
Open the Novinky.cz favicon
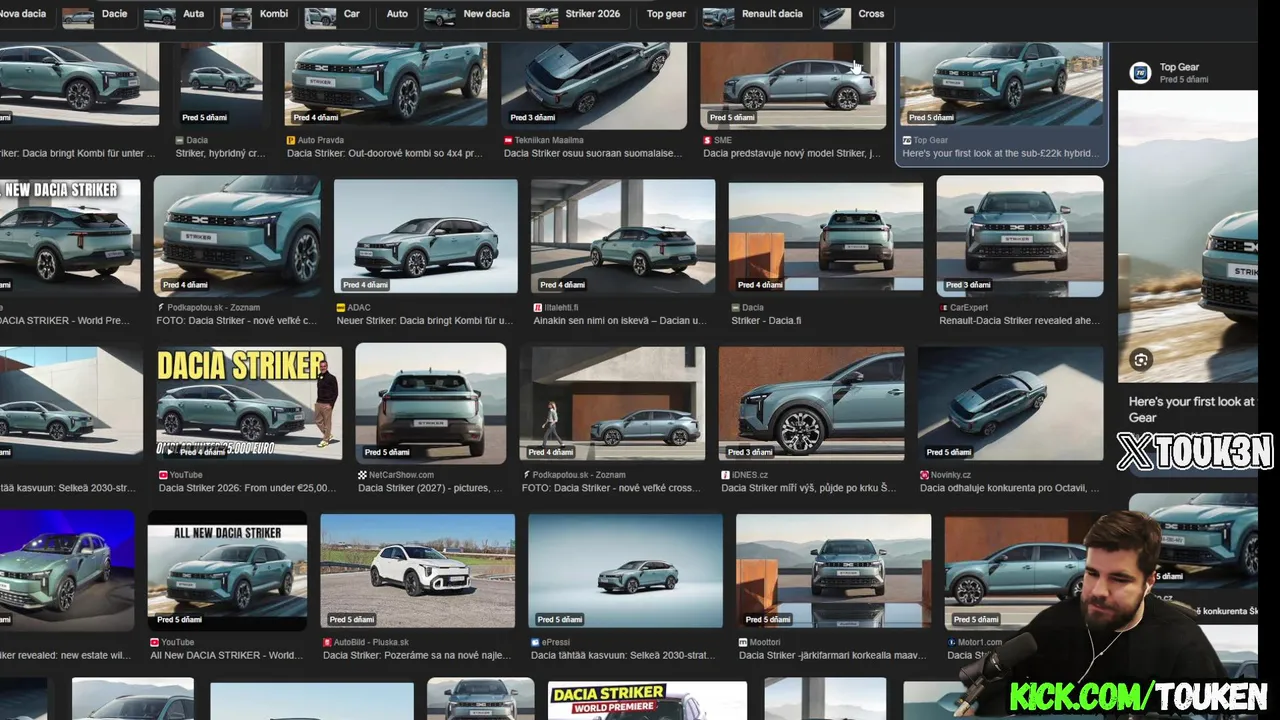(924, 475)
